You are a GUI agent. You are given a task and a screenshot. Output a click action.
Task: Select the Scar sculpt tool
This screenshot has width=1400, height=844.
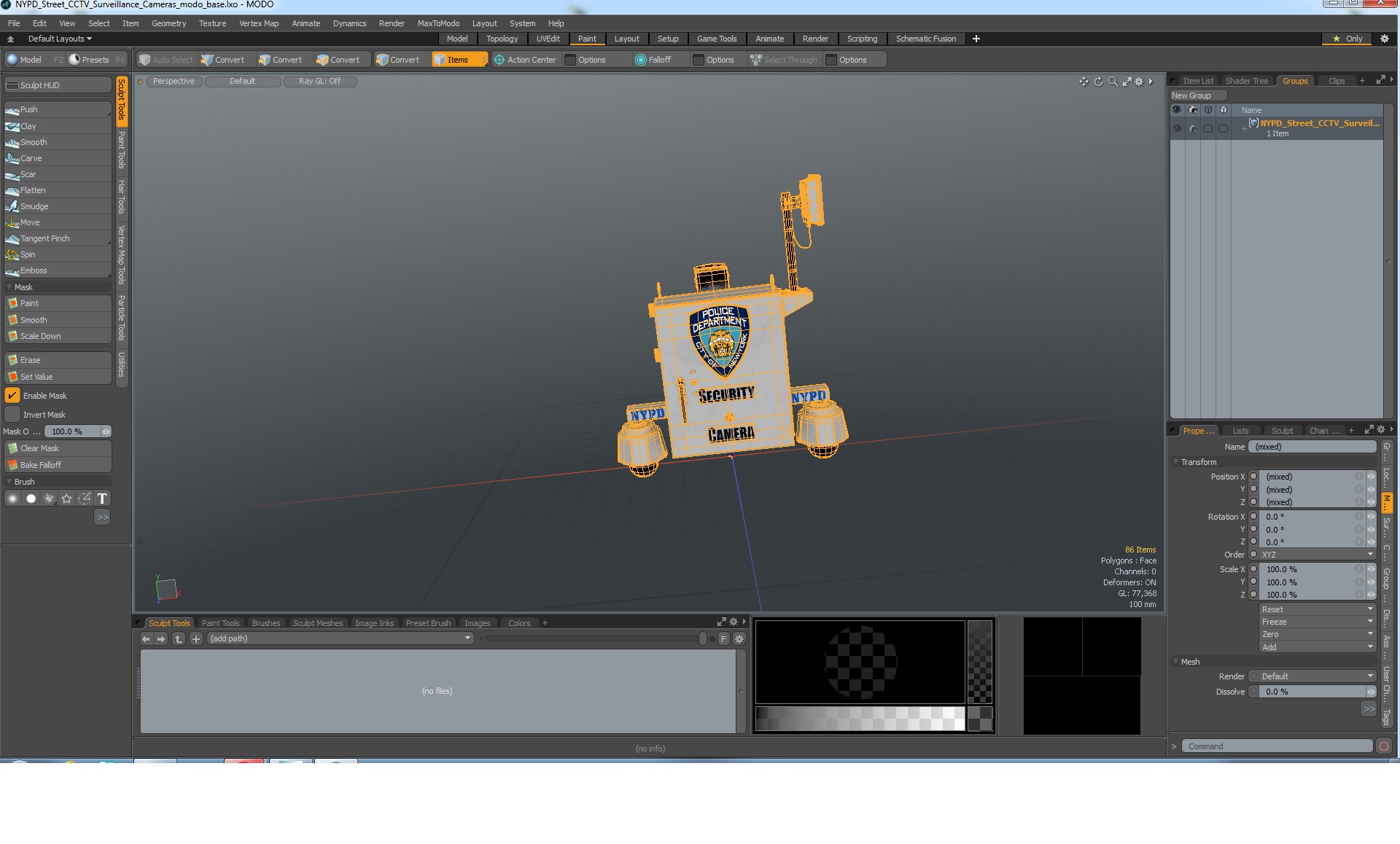click(58, 174)
